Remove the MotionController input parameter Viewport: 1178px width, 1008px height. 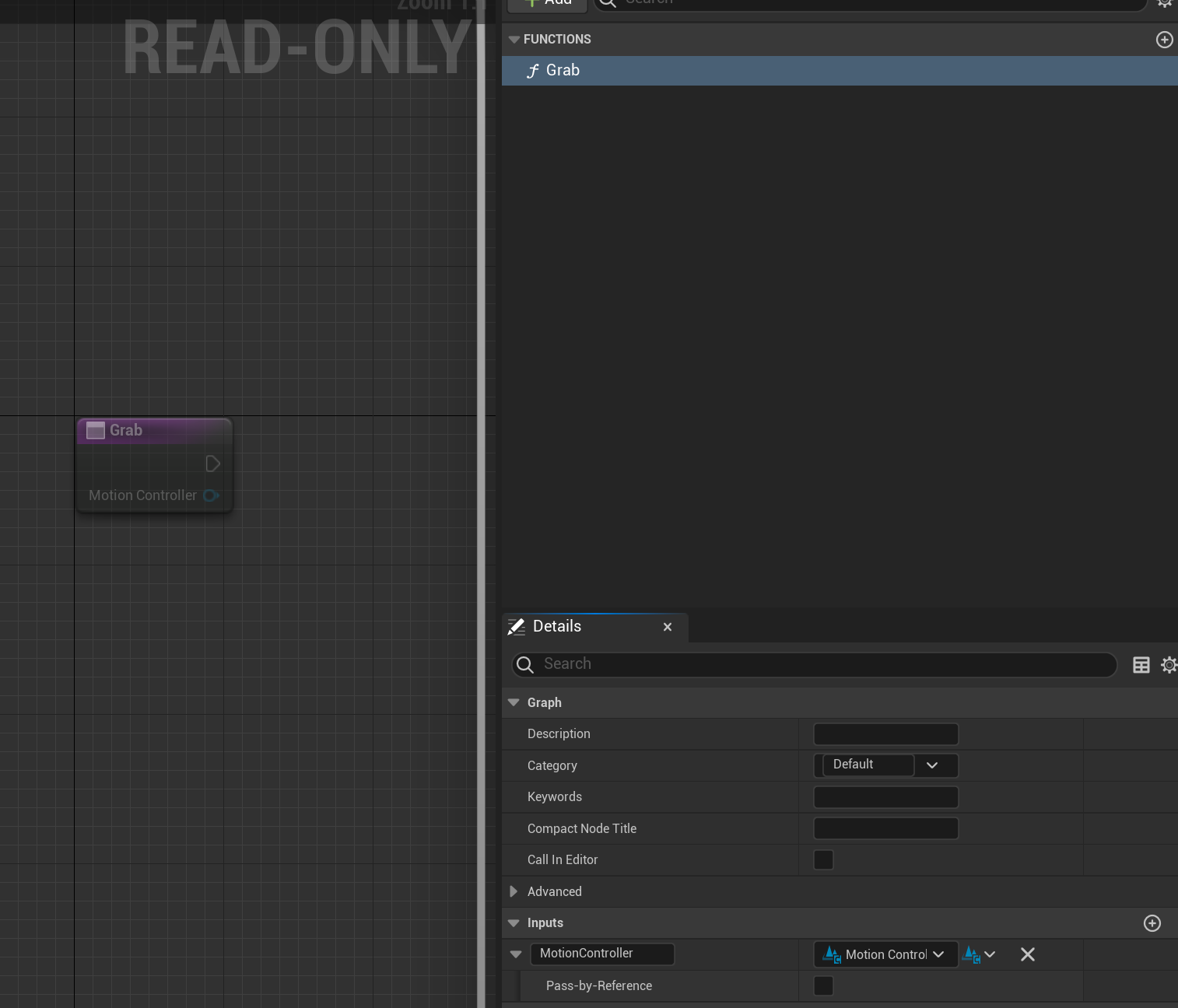(1027, 954)
